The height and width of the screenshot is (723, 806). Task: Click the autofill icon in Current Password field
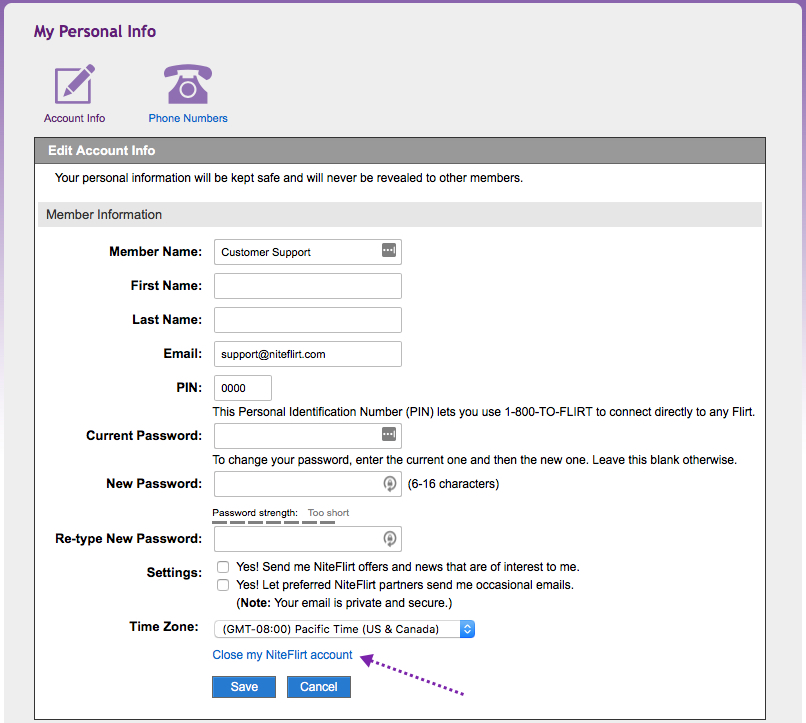click(x=389, y=434)
